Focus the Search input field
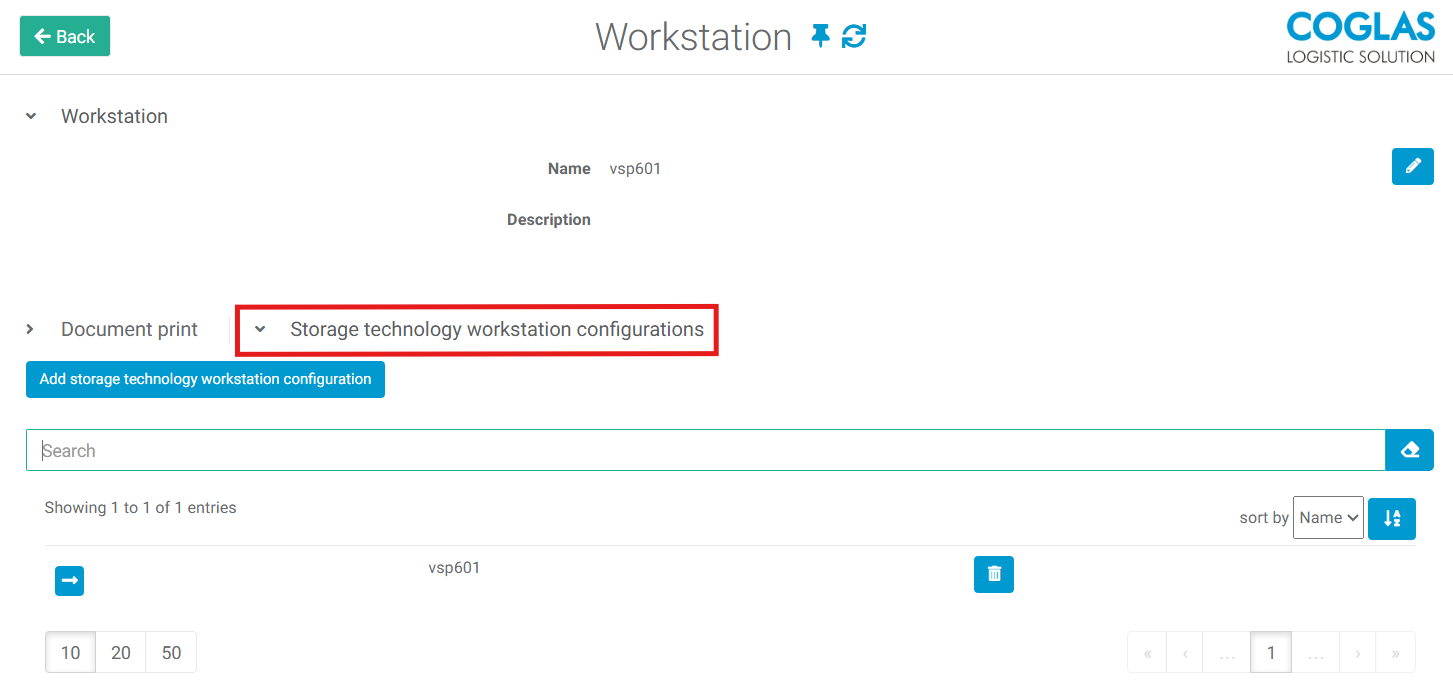Viewport: 1453px width, 686px height. click(x=704, y=450)
